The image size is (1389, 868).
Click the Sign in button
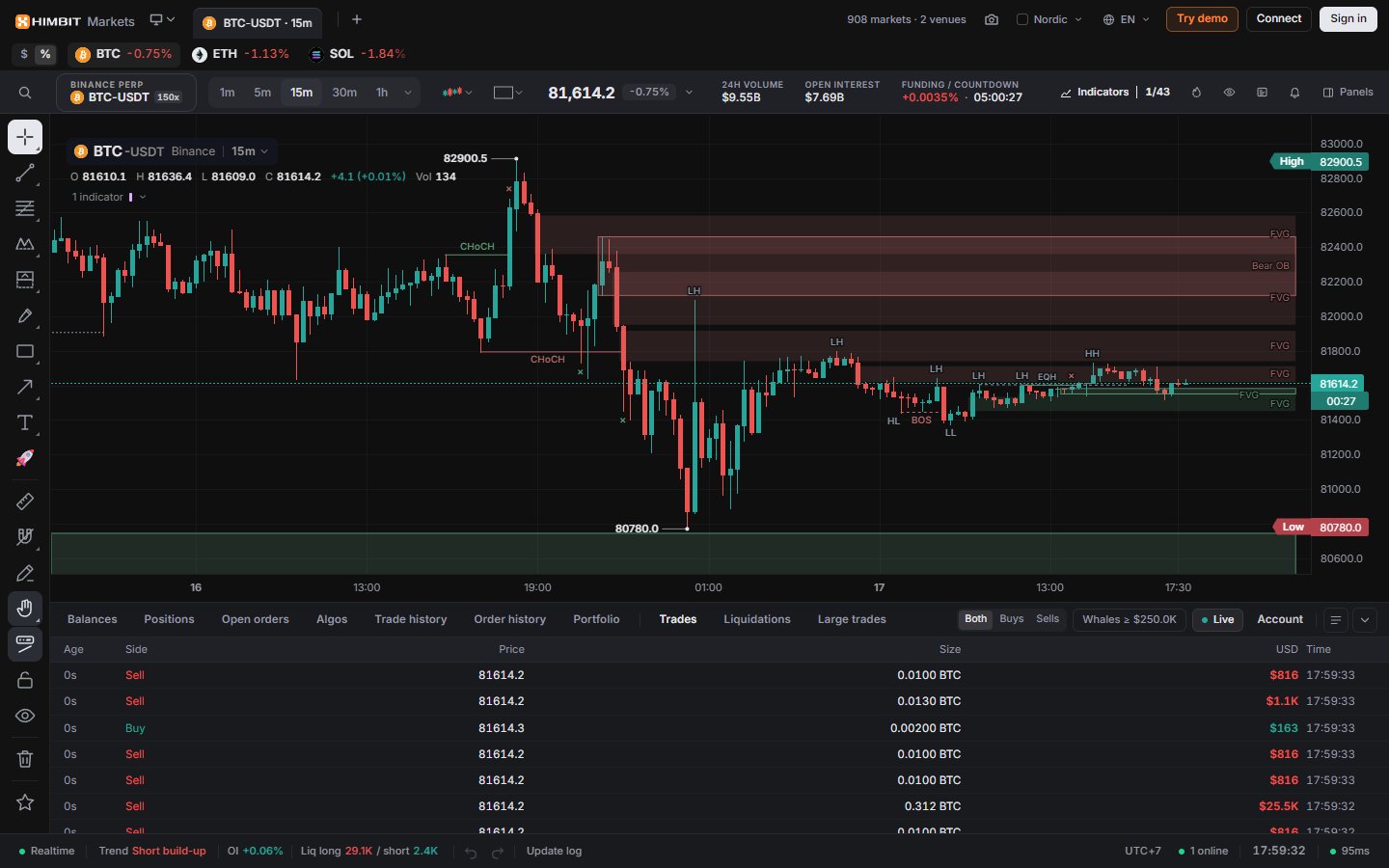[x=1348, y=19]
